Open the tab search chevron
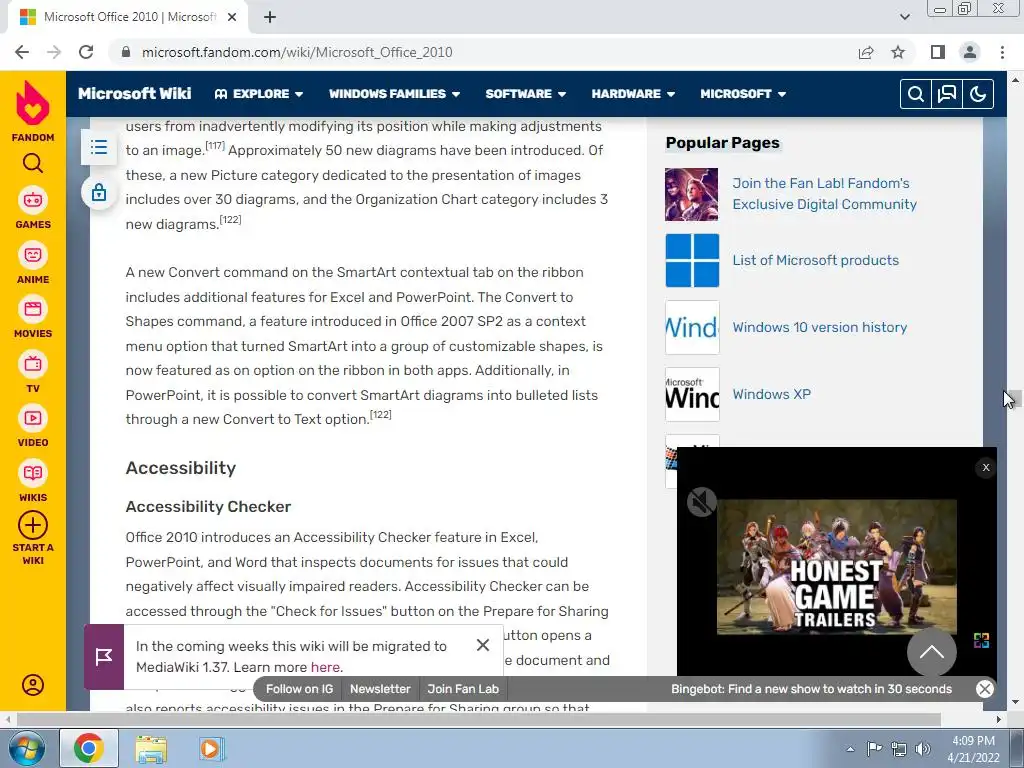1024x768 pixels. tap(904, 17)
